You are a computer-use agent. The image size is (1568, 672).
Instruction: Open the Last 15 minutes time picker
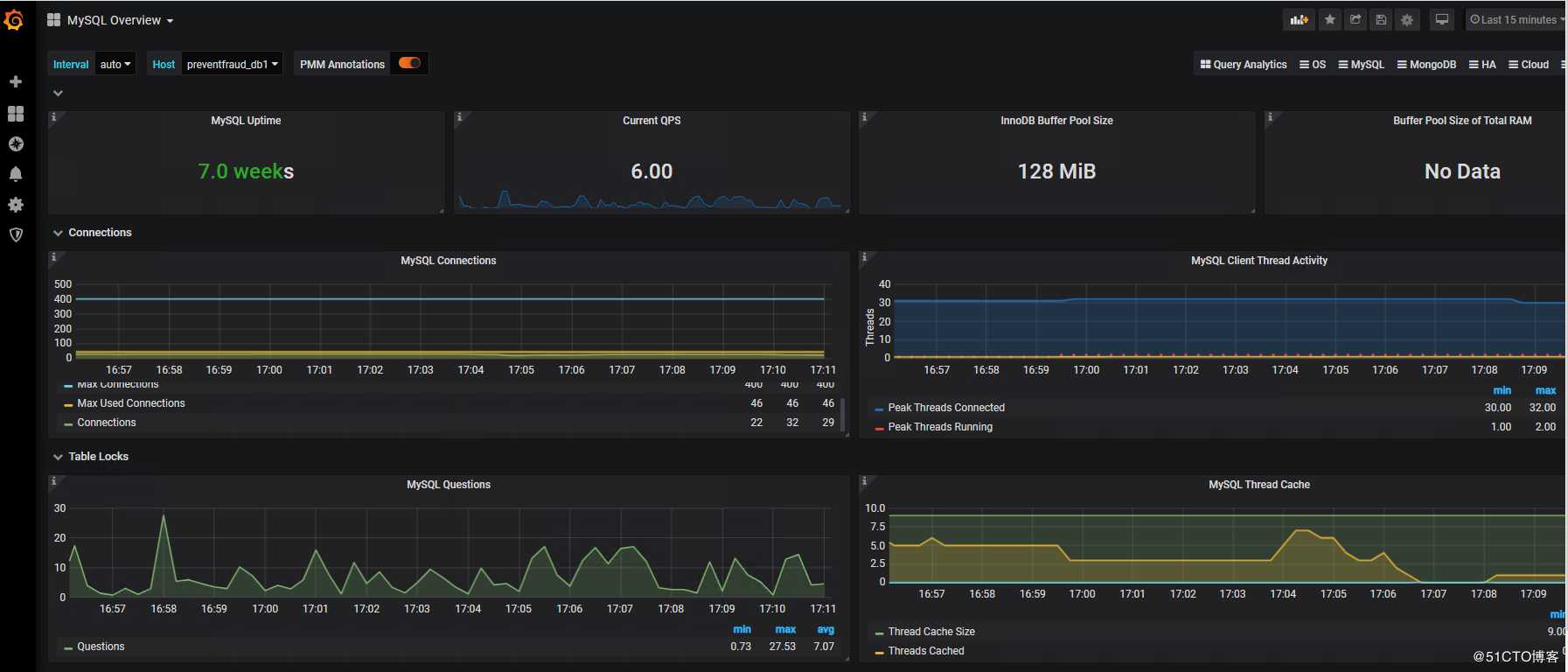(1516, 19)
